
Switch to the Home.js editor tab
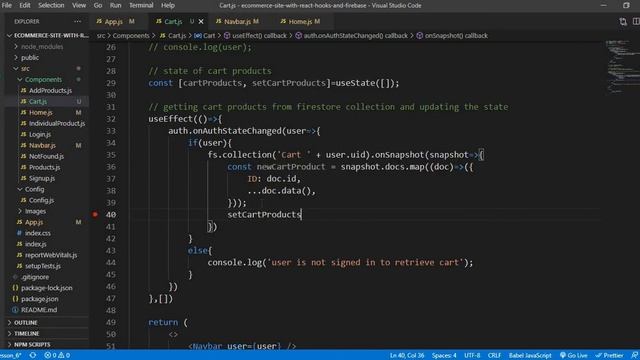pyautogui.click(x=301, y=21)
